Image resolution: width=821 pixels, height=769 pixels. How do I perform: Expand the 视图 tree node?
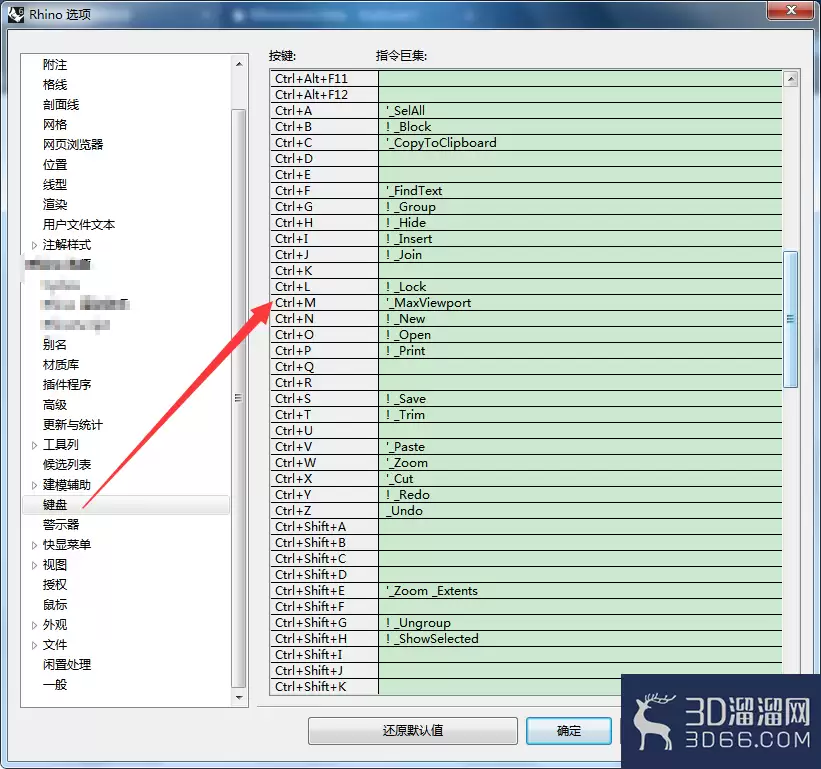[34, 565]
